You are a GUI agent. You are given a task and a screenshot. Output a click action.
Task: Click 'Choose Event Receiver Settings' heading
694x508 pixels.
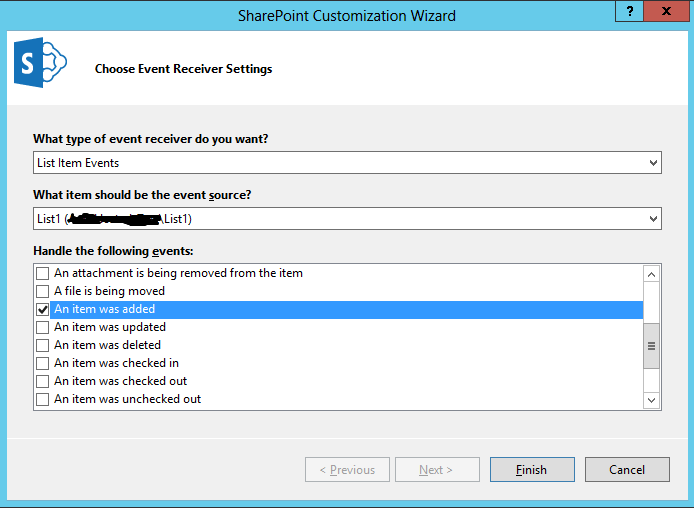click(x=184, y=69)
